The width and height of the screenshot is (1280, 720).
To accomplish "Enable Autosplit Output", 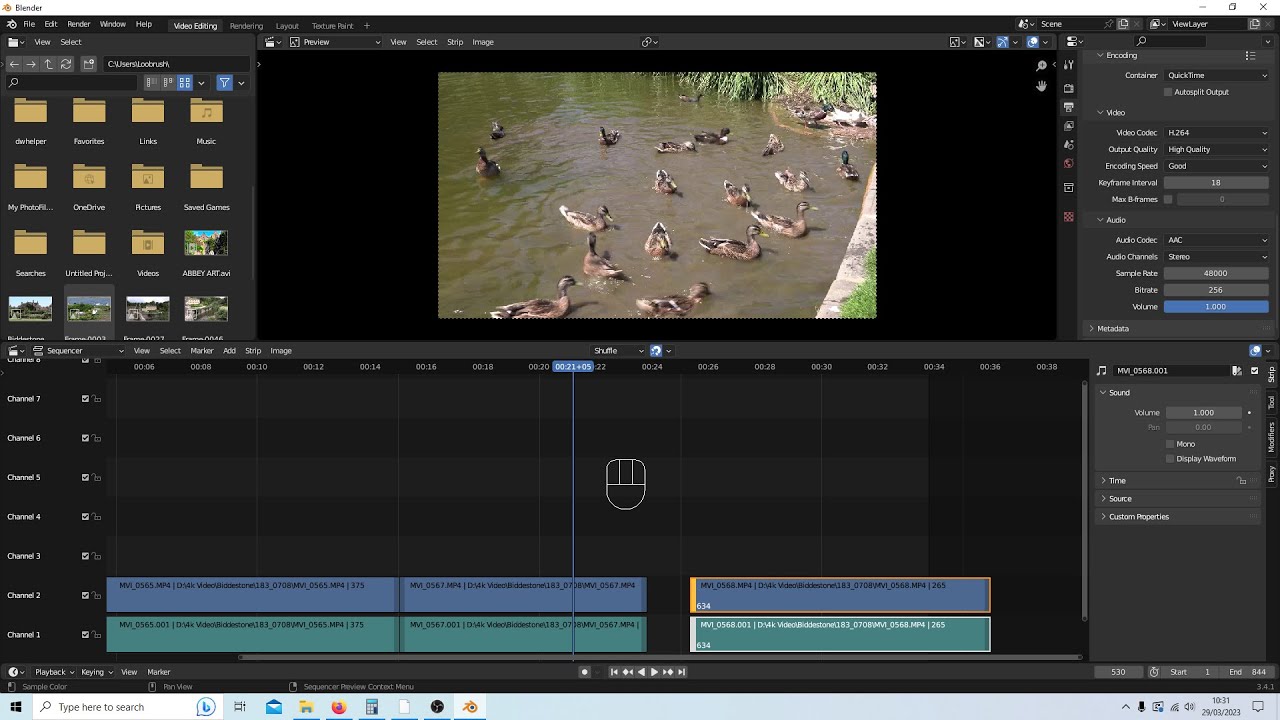I will point(1168,91).
